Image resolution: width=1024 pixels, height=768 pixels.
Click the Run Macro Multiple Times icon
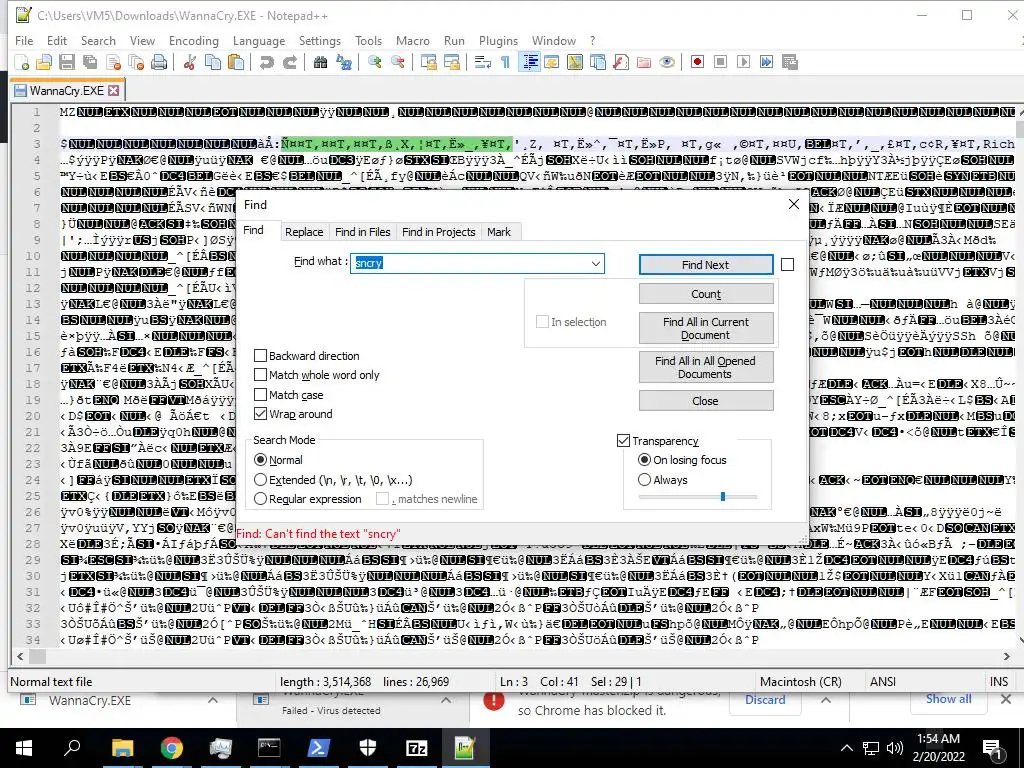(x=766, y=62)
